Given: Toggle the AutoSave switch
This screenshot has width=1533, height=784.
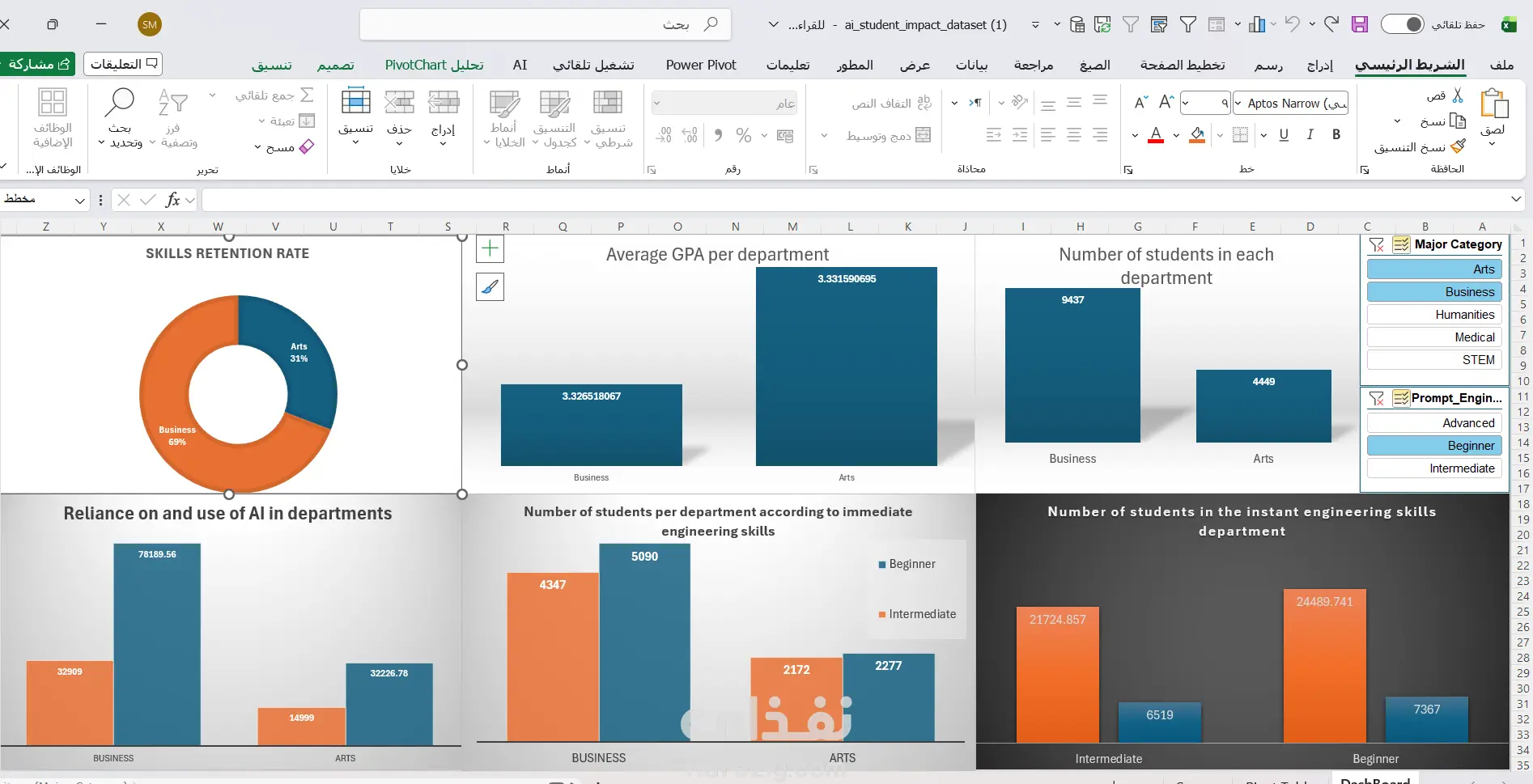Looking at the screenshot, I should (1403, 24).
